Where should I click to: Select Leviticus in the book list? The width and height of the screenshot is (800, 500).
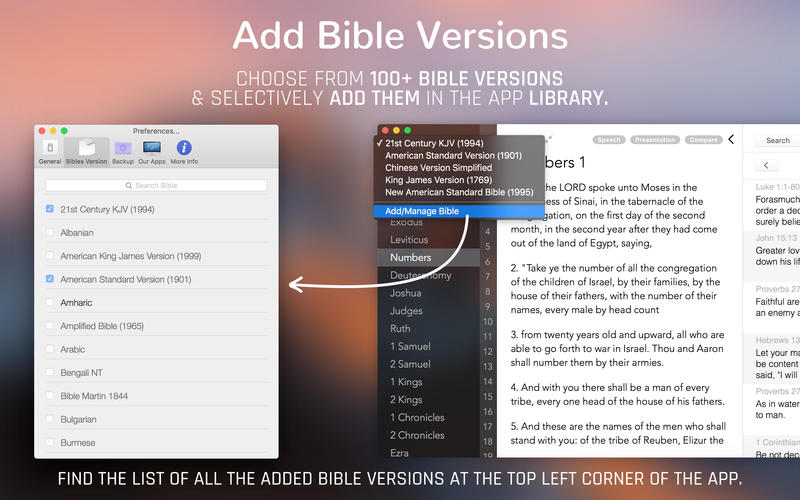(429, 240)
